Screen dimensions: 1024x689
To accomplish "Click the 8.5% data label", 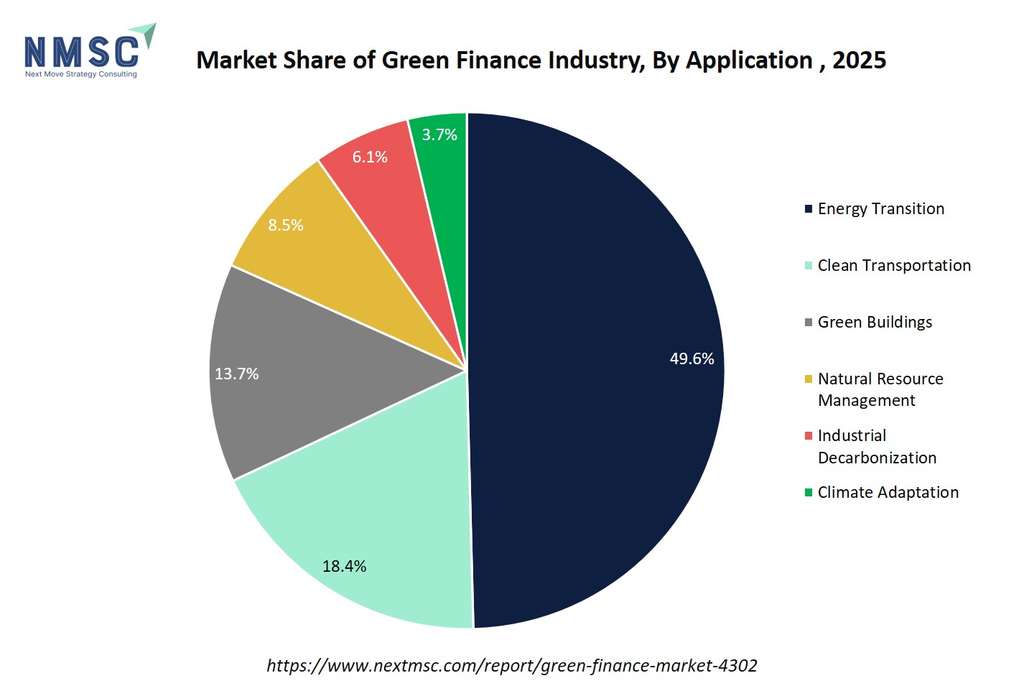I will (285, 225).
